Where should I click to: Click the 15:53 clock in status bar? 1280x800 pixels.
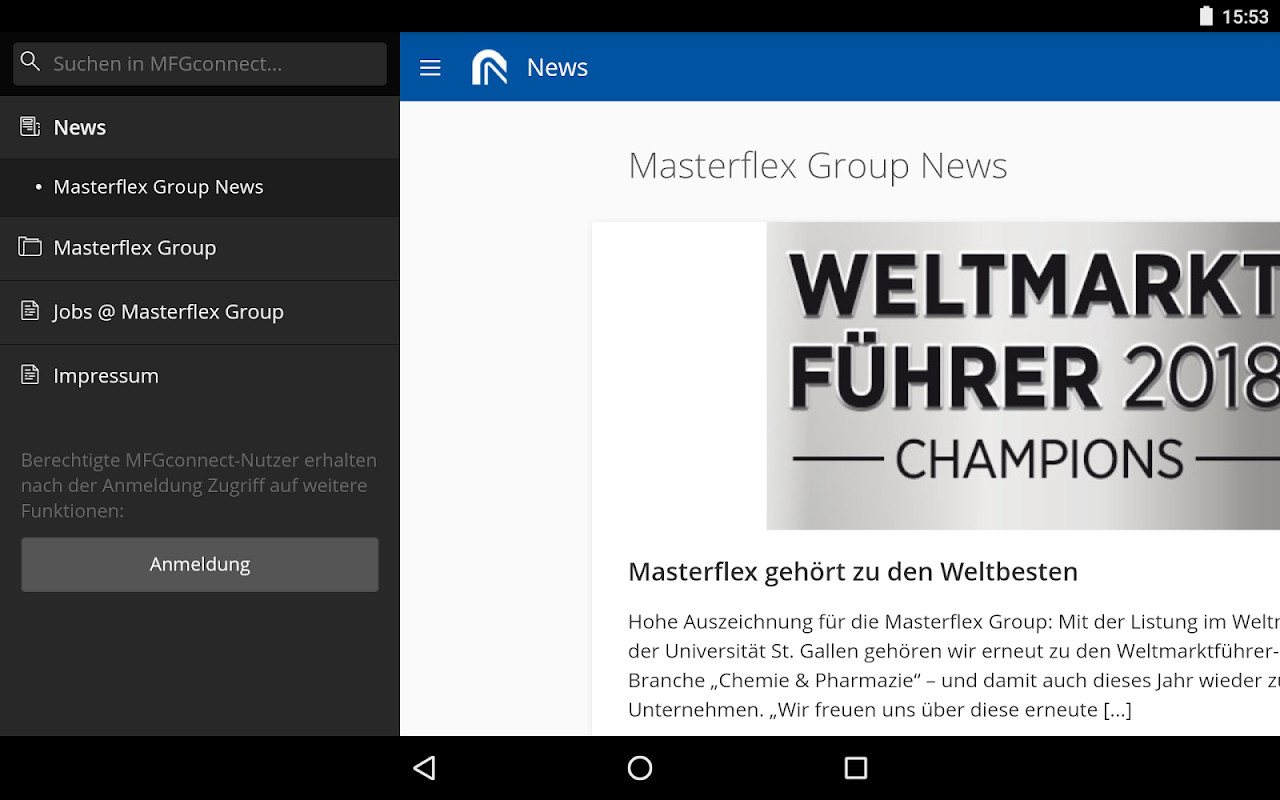tap(1245, 16)
